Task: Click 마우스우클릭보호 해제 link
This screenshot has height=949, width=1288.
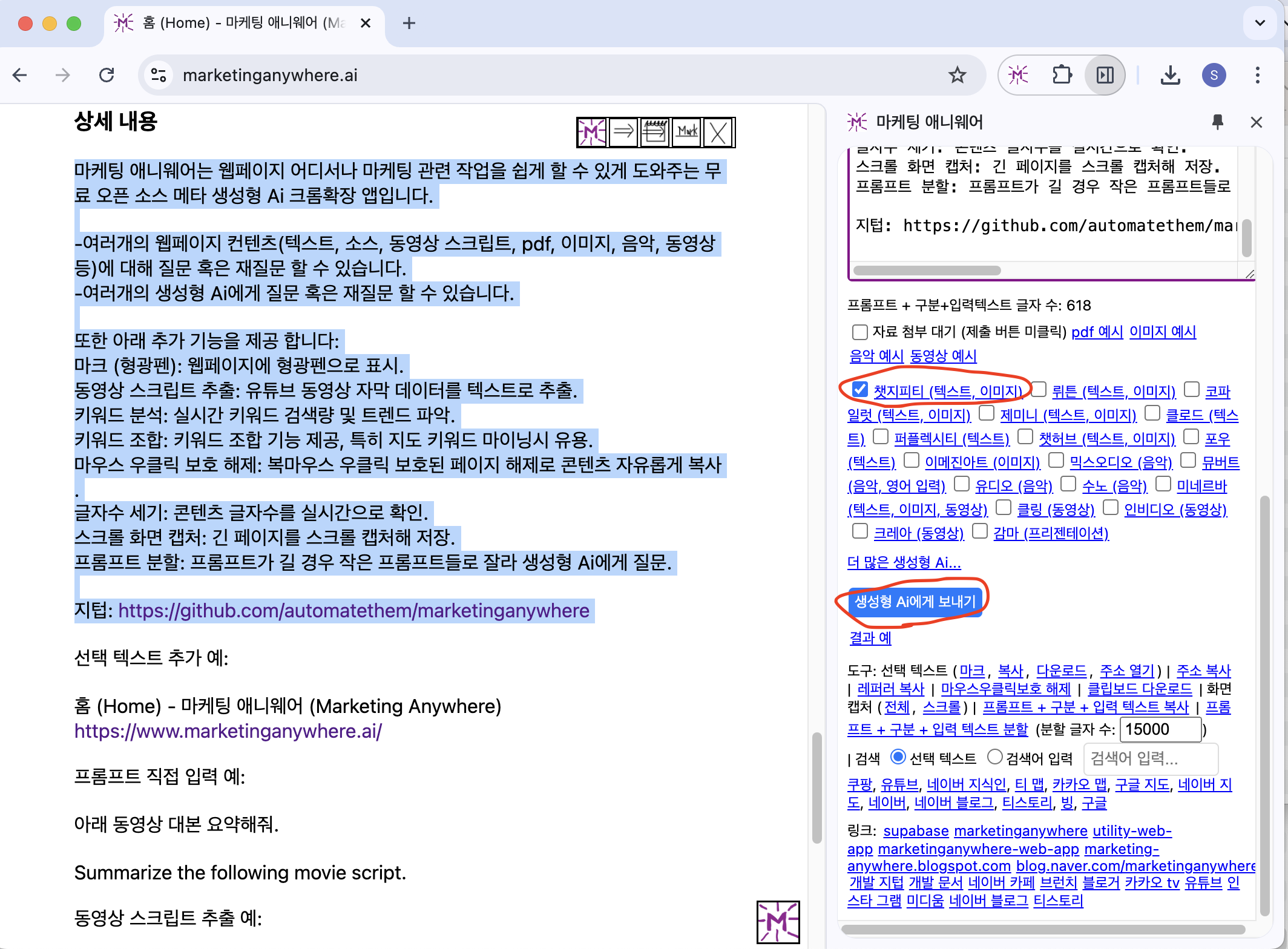Action: 1006,689
